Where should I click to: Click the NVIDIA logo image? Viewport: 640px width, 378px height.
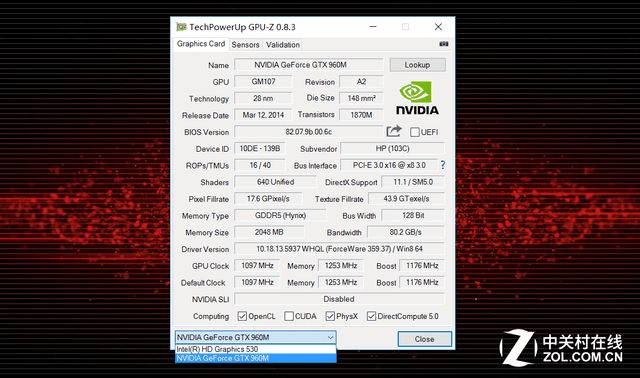click(417, 98)
